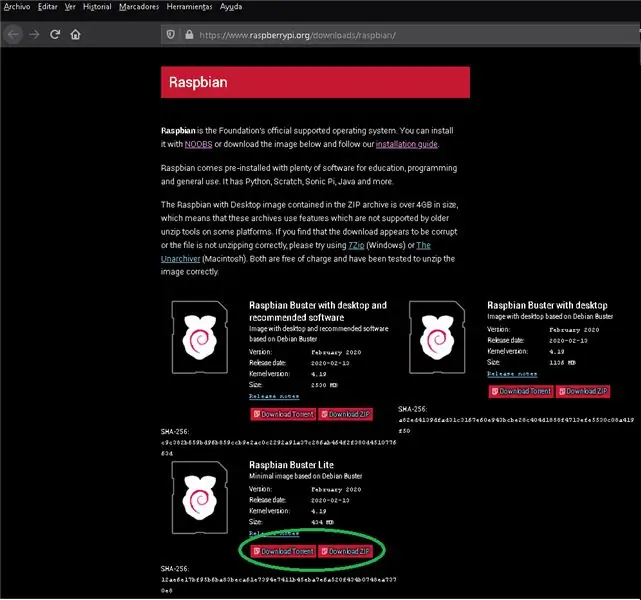Click SD card image of recommended software edition

[x=199, y=337]
